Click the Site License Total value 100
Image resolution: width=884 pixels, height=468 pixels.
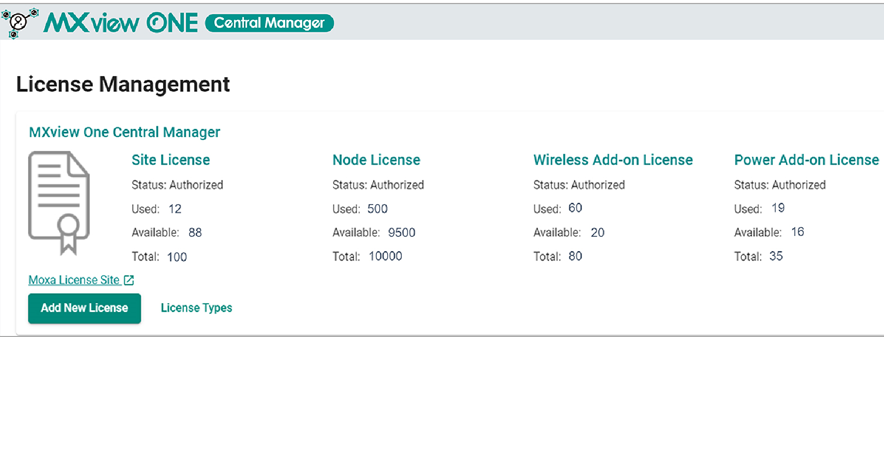(x=177, y=257)
